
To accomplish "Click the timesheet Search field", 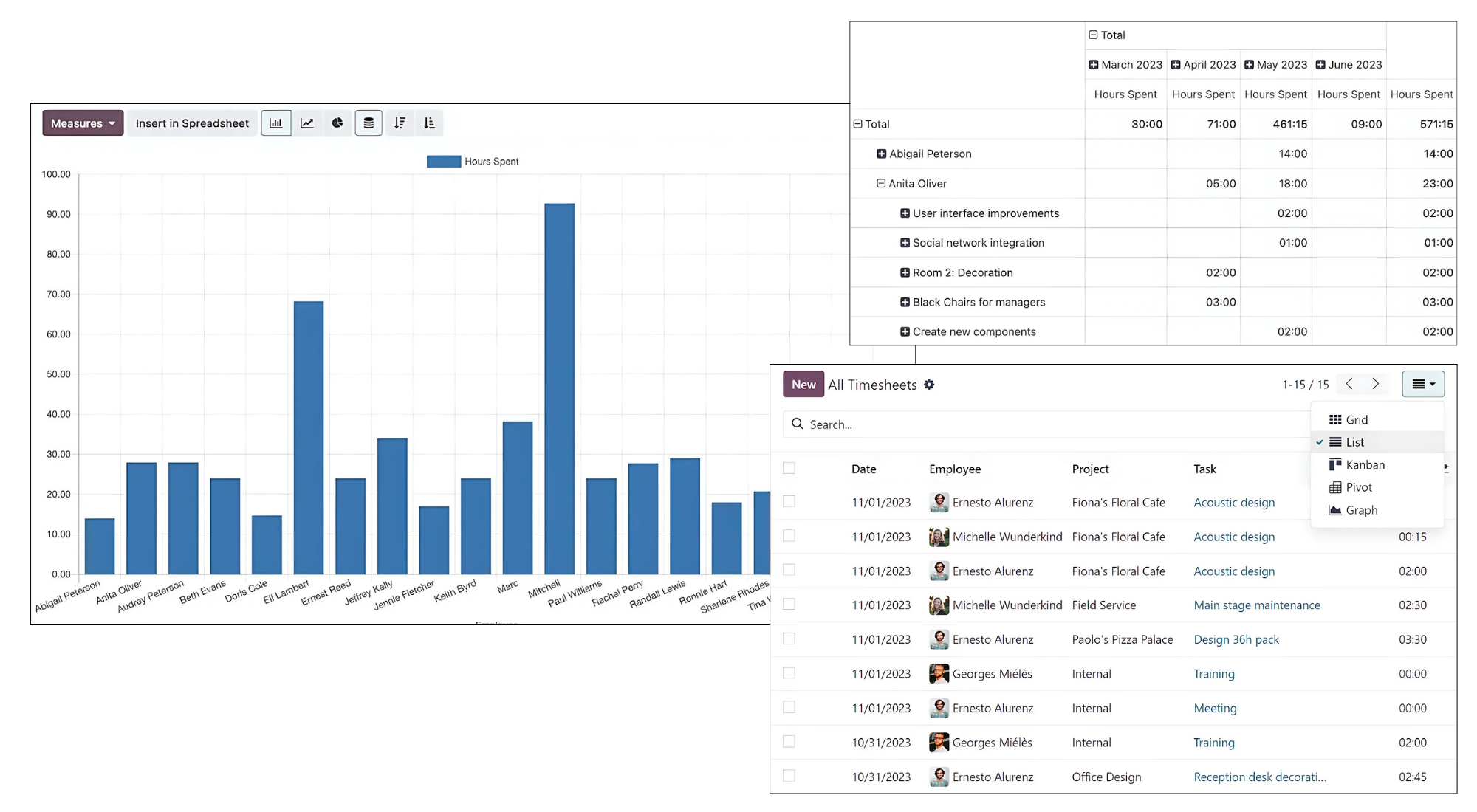I will pos(1034,424).
